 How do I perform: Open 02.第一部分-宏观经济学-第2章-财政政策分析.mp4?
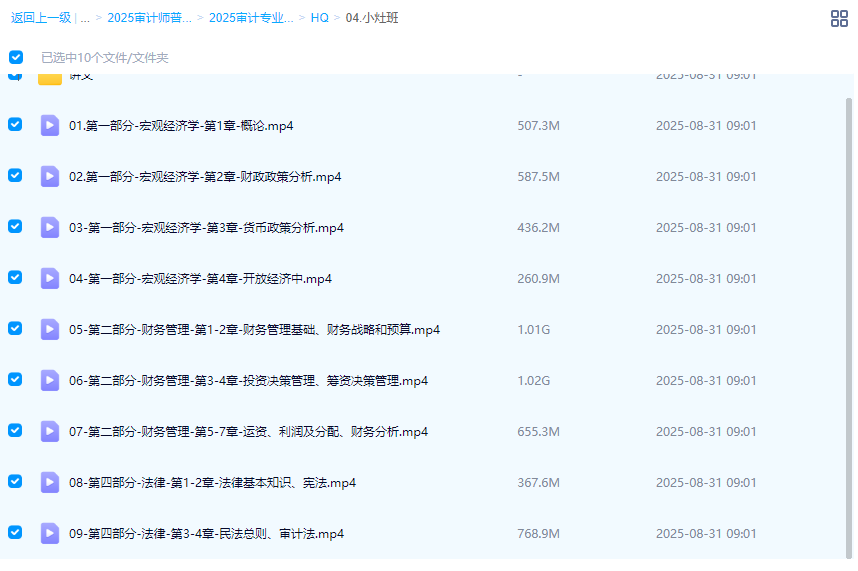(x=205, y=177)
